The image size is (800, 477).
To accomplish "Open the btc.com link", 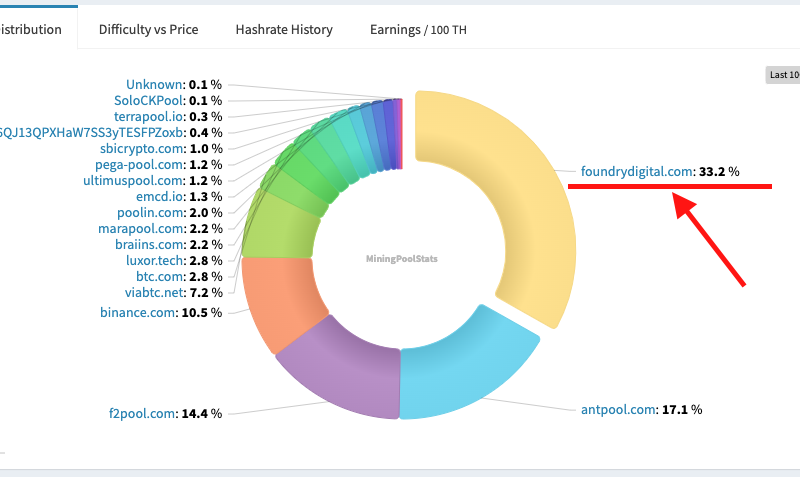I will (160, 277).
